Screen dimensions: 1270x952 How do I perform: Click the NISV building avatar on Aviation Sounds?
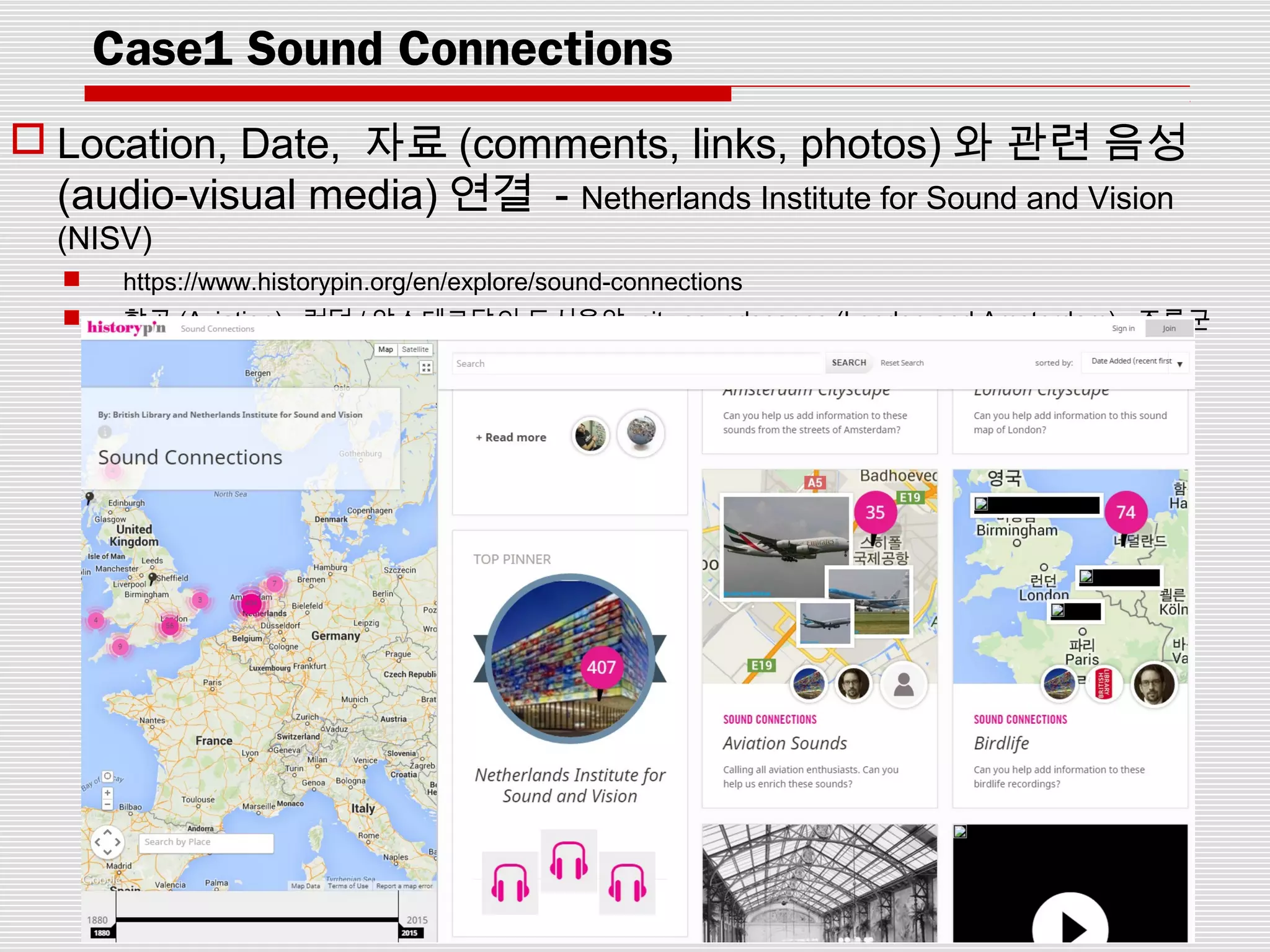click(809, 684)
